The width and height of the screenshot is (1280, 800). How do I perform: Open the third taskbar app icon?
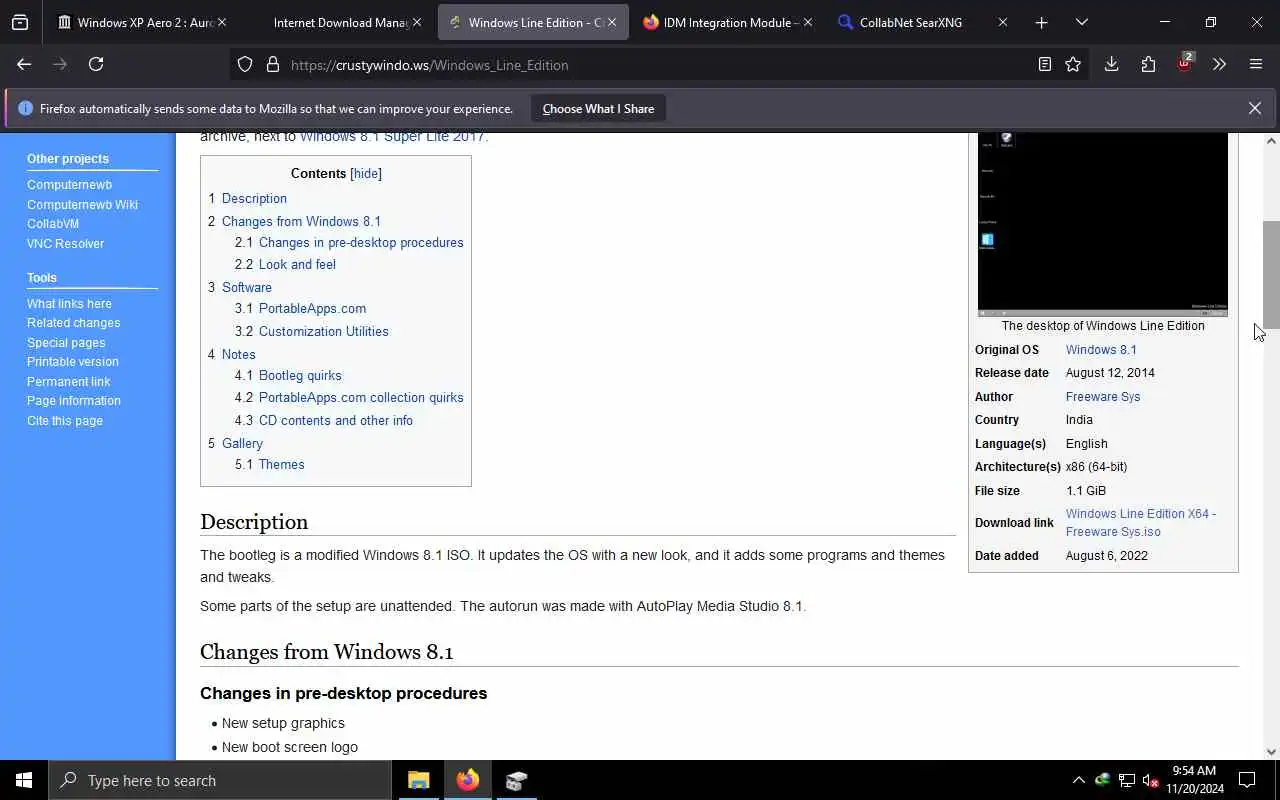pyautogui.click(x=516, y=780)
